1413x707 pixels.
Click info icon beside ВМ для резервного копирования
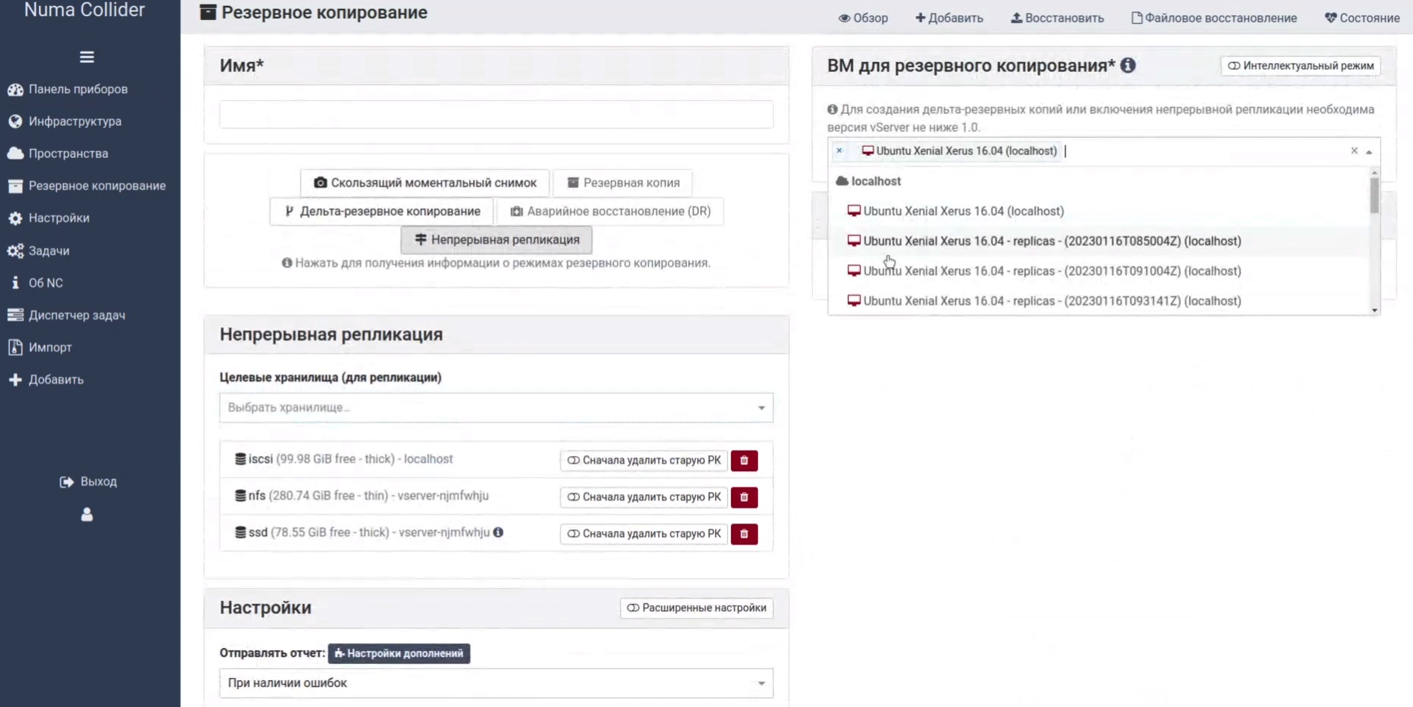pos(1128,66)
